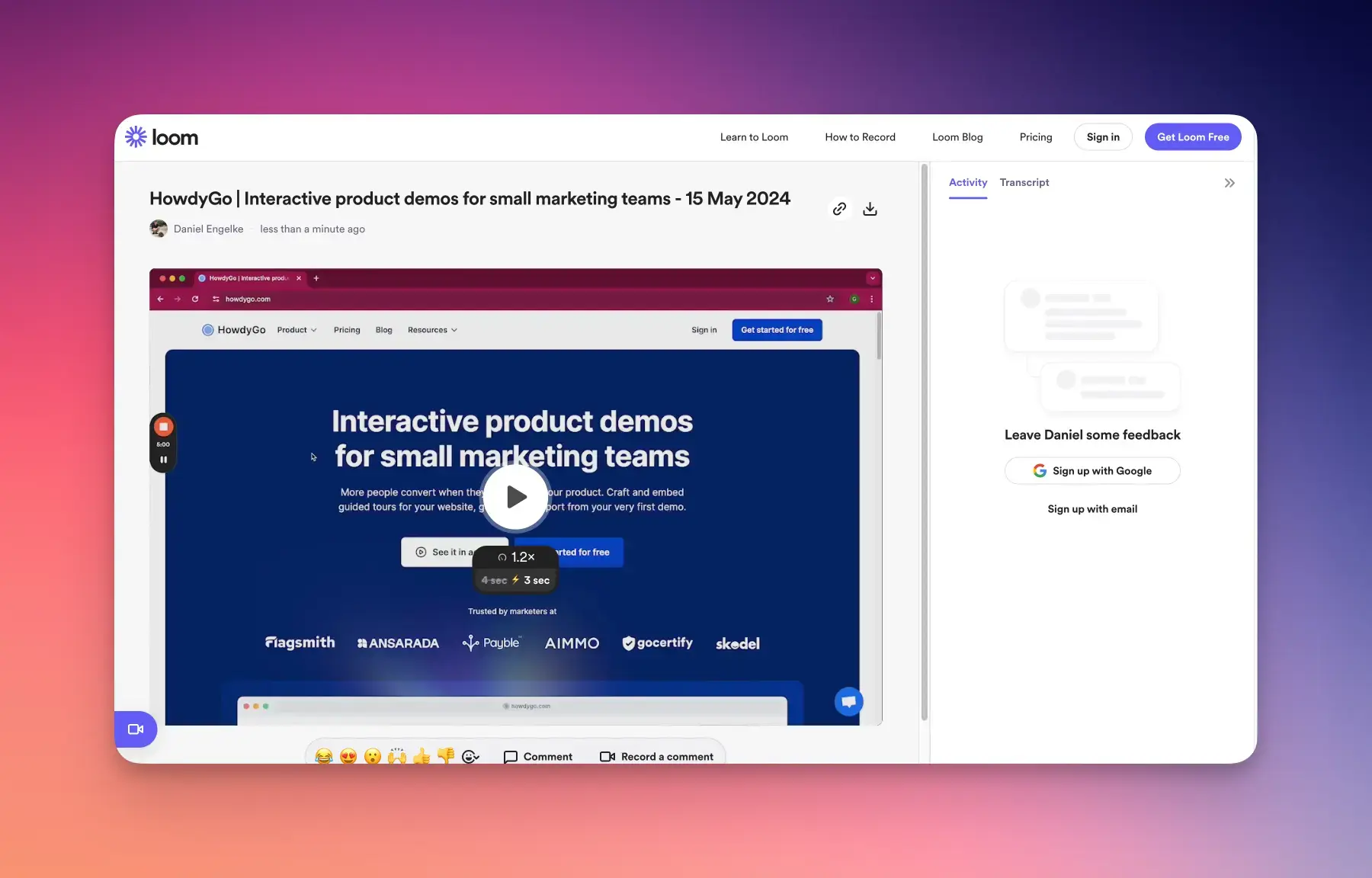Image resolution: width=1372 pixels, height=878 pixels.
Task: Click the flagsmith logo
Action: (300, 642)
